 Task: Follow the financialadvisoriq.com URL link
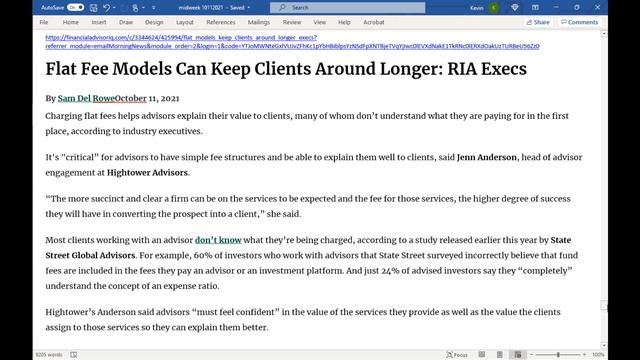tap(292, 42)
